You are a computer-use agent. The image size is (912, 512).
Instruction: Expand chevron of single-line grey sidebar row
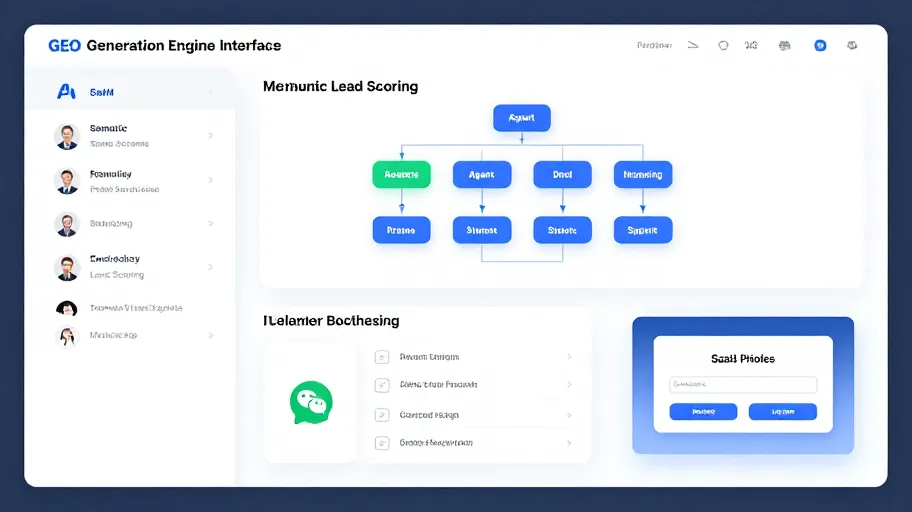pyautogui.click(x=211, y=223)
